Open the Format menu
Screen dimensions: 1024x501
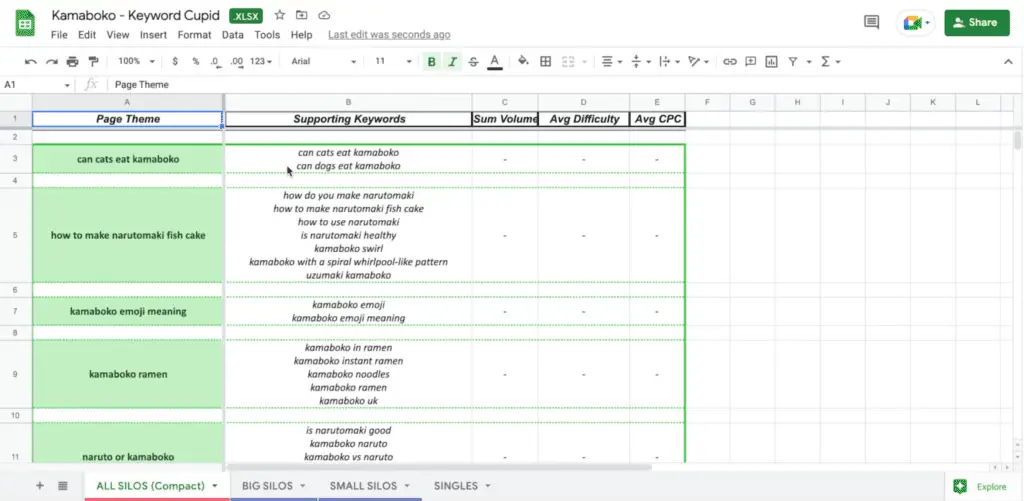pos(194,35)
